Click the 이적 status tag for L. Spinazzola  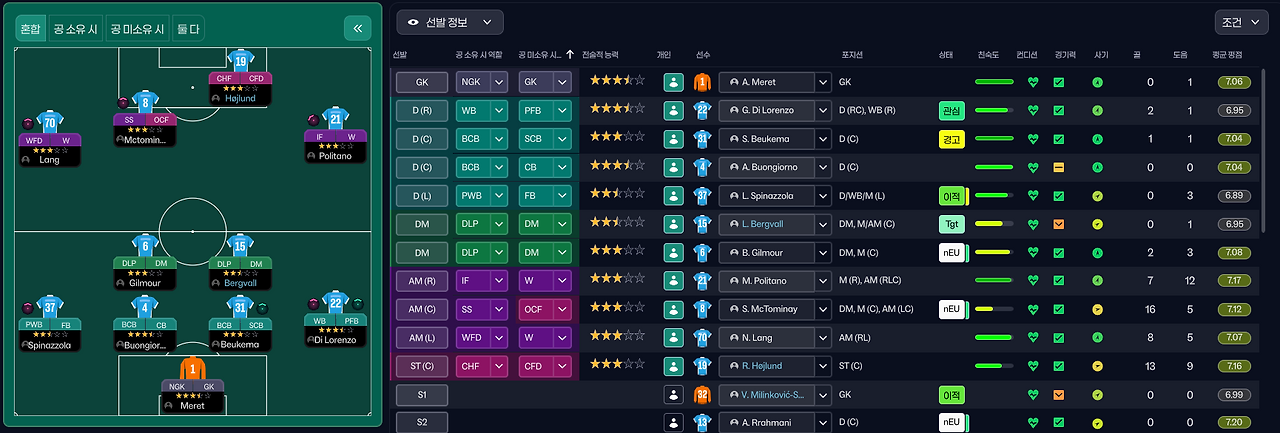(950, 195)
